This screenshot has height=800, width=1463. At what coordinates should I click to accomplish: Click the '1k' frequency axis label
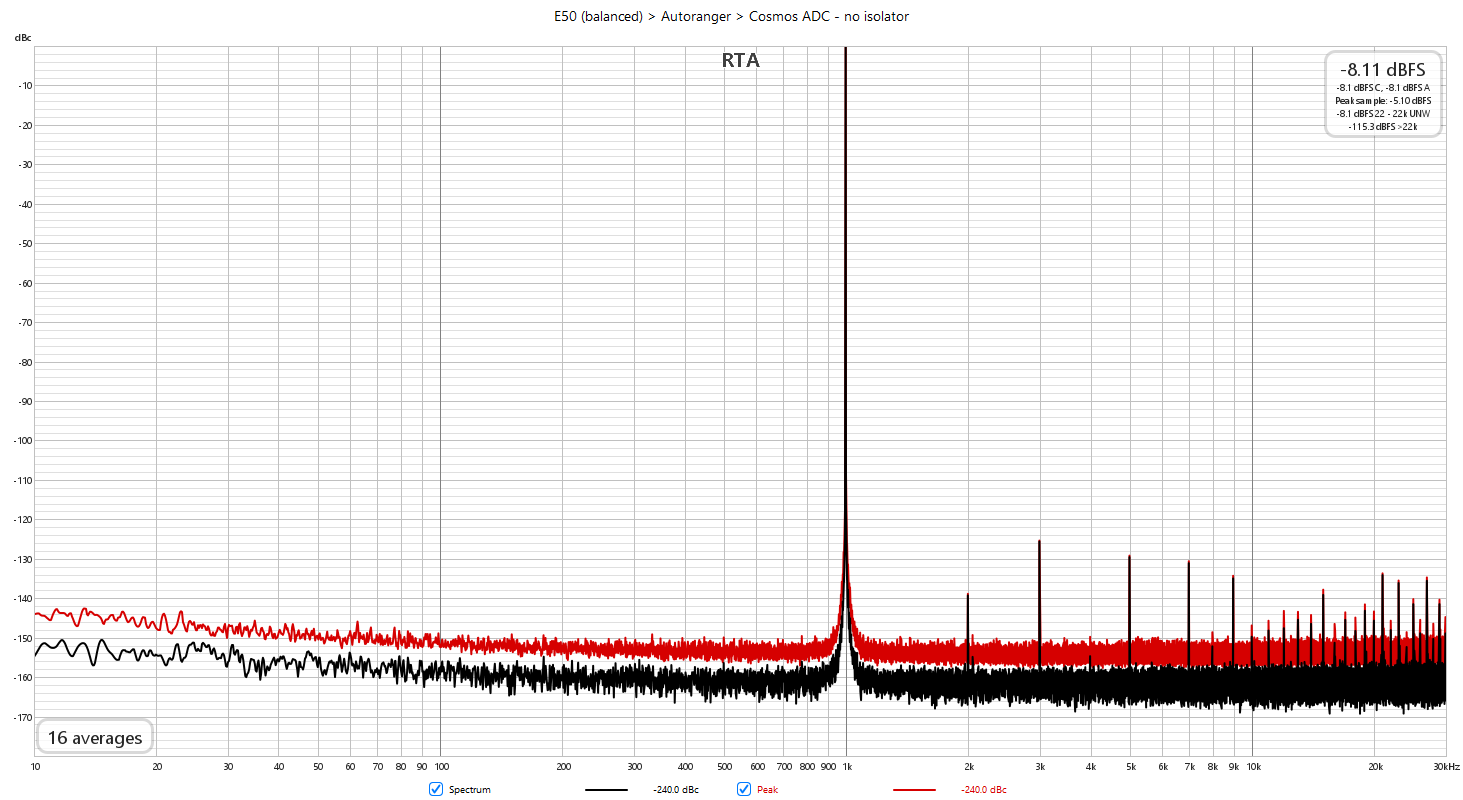point(846,766)
